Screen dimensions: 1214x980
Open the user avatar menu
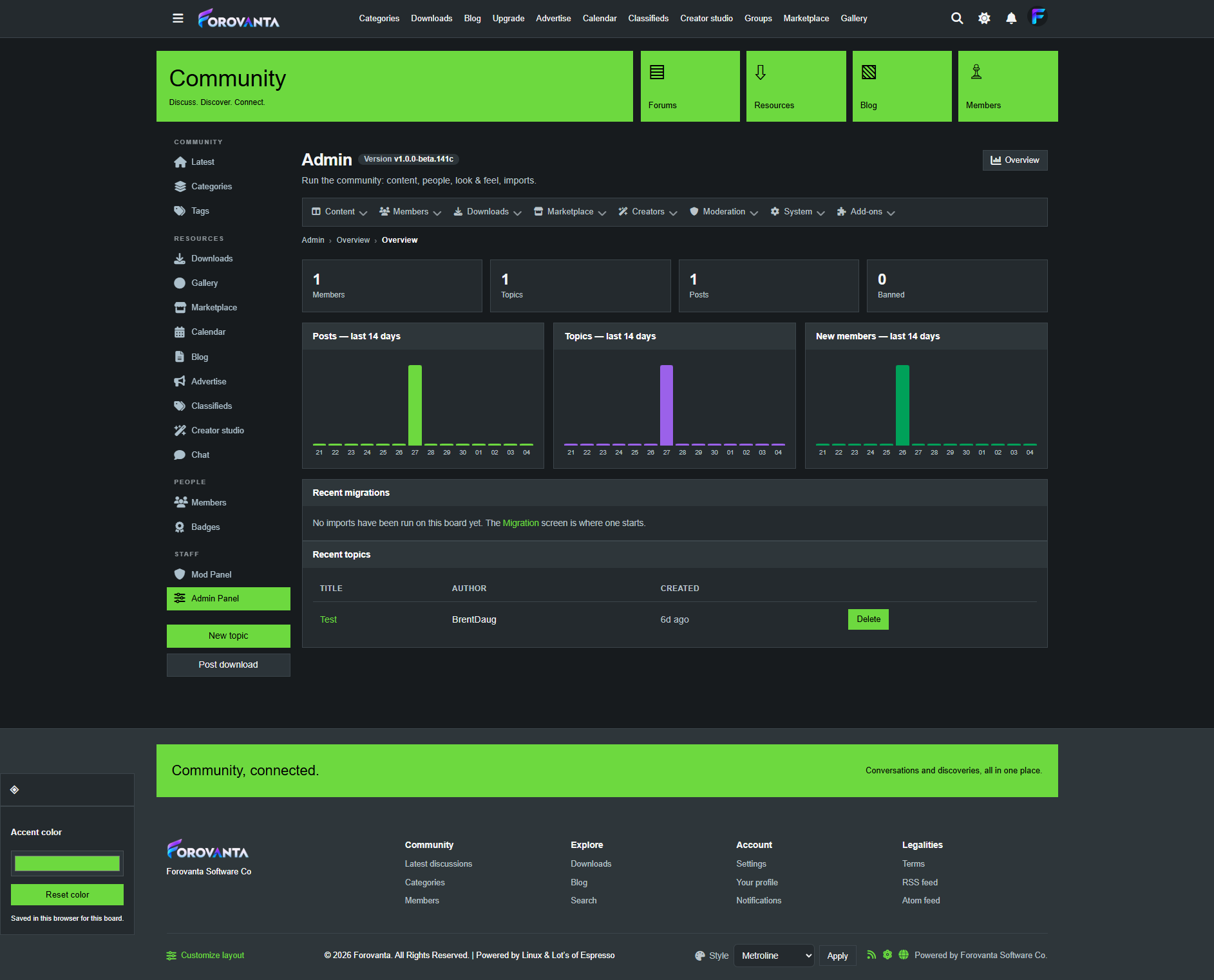1038,17
